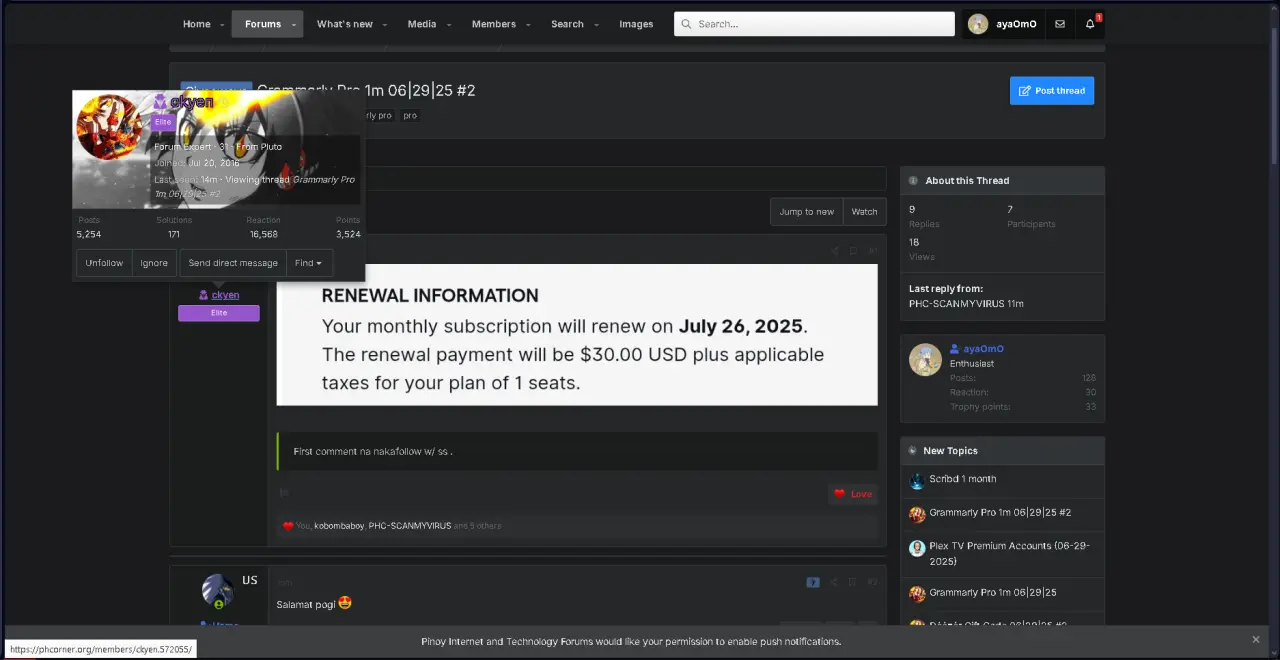Click 'and 5 others' reactions link
Viewport: 1280px width, 660px height.
478,526
